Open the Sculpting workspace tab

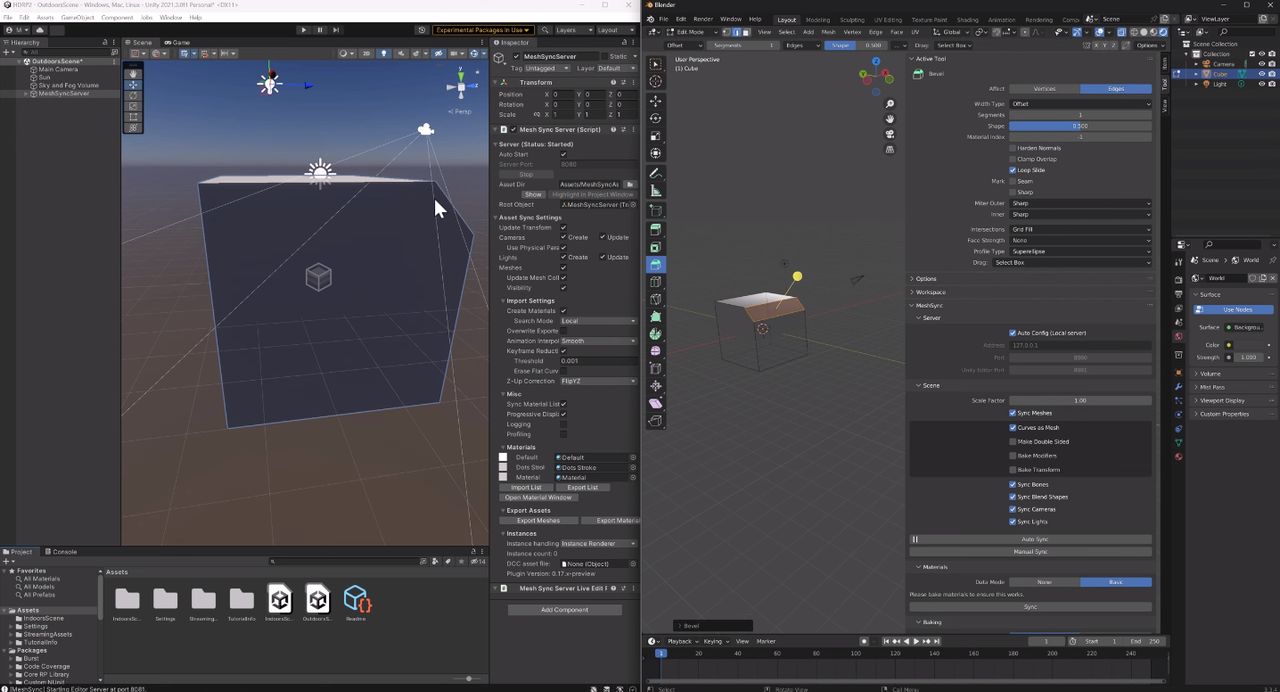click(852, 19)
